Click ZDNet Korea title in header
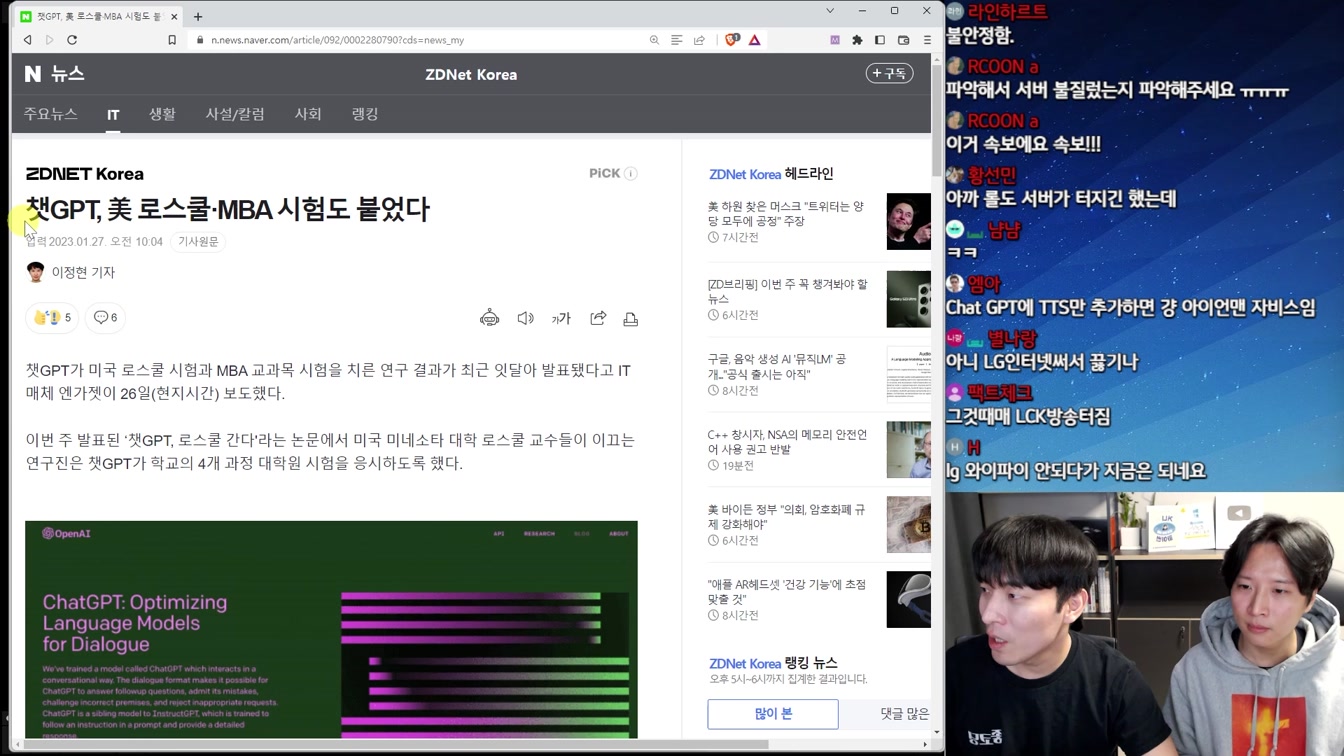 tap(471, 74)
